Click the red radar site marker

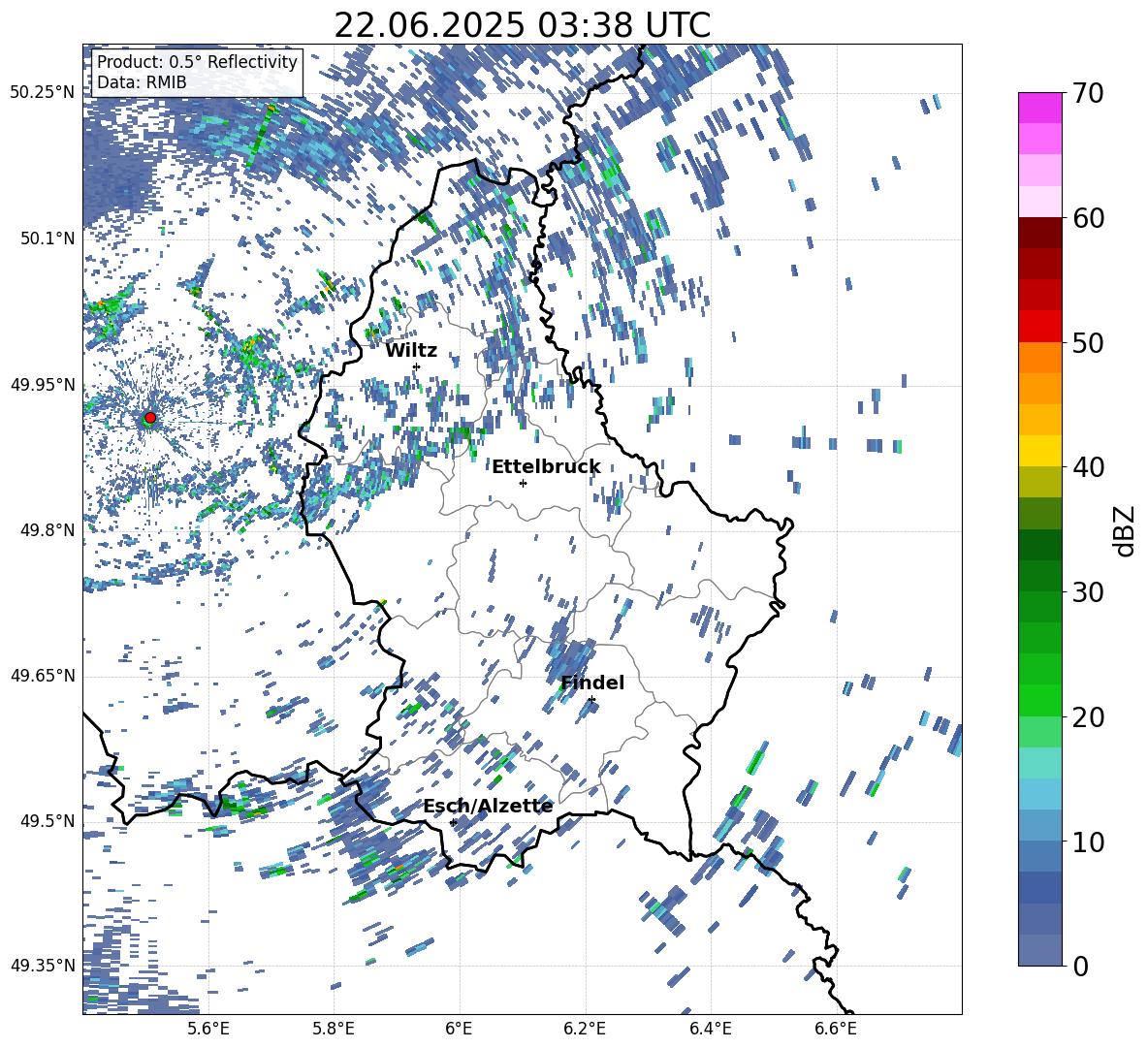[x=150, y=418]
